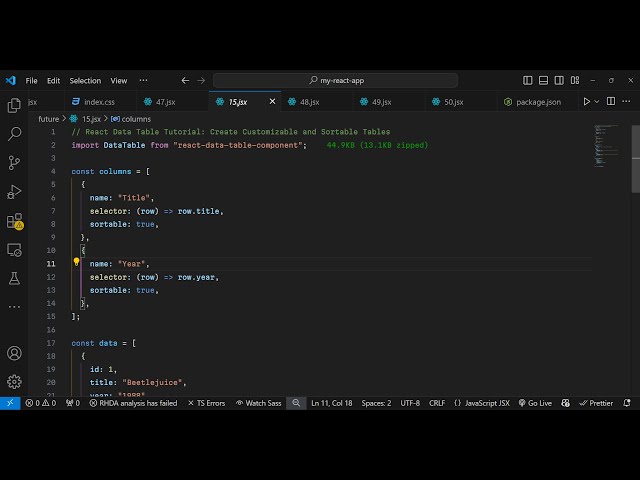This screenshot has width=640, height=480.
Task: Open the Run and Debug view
Action: 14,191
